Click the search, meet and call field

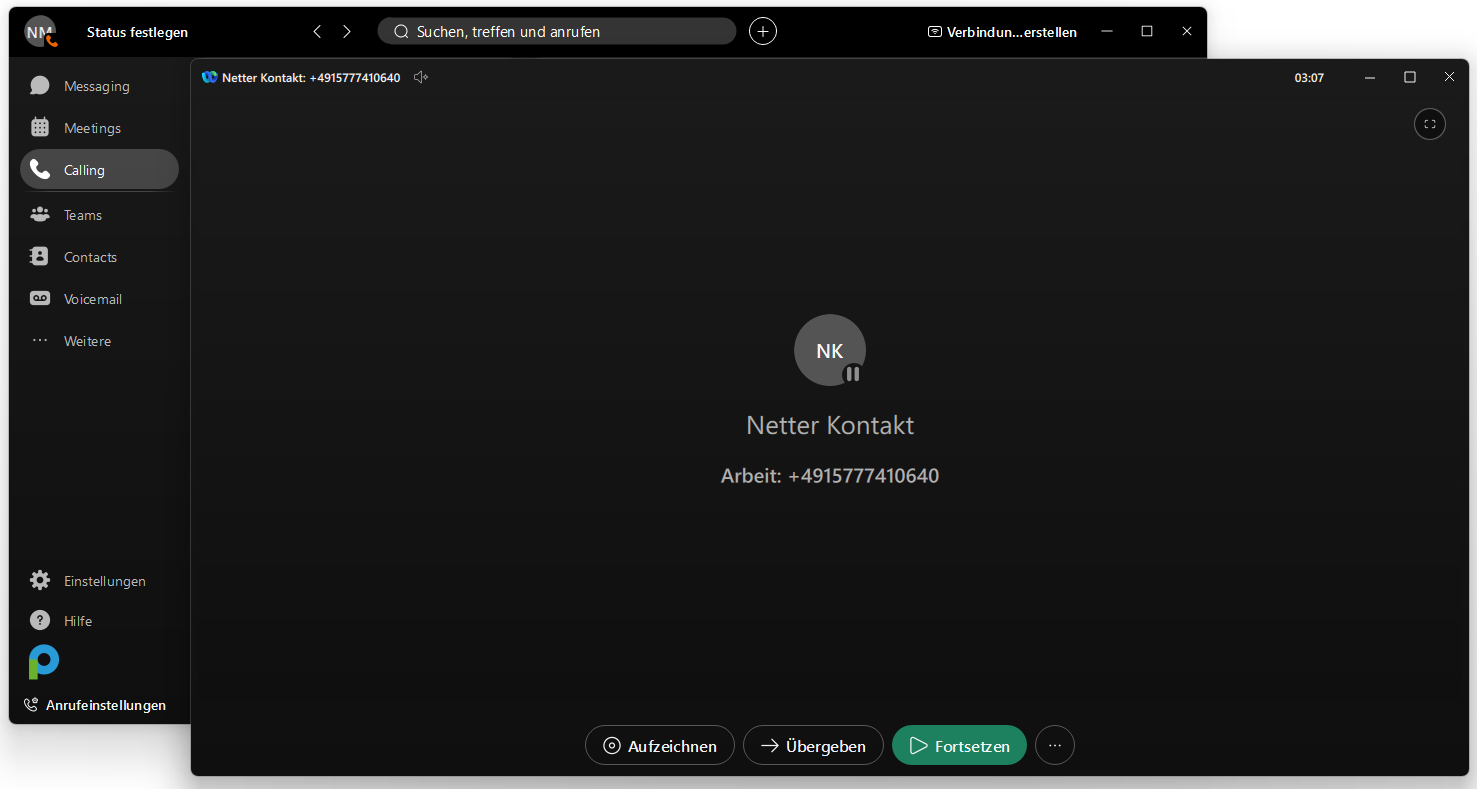pos(556,32)
